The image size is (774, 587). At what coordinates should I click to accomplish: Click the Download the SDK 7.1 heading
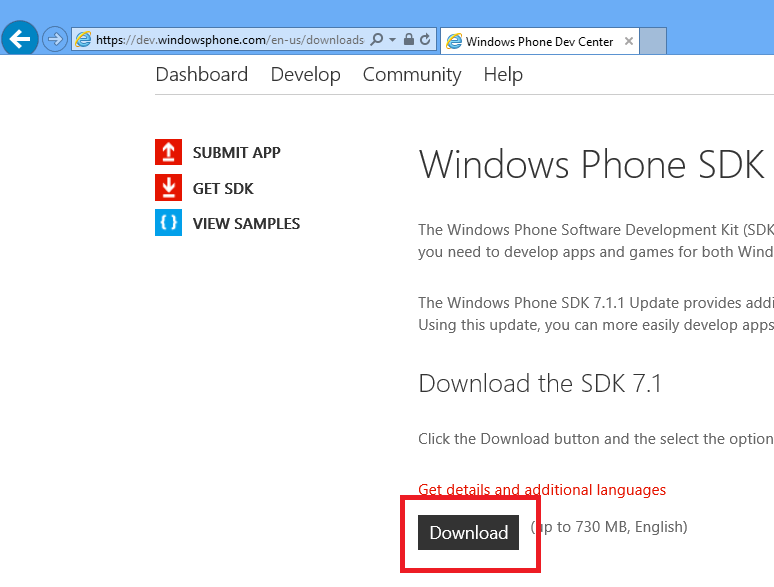[540, 384]
